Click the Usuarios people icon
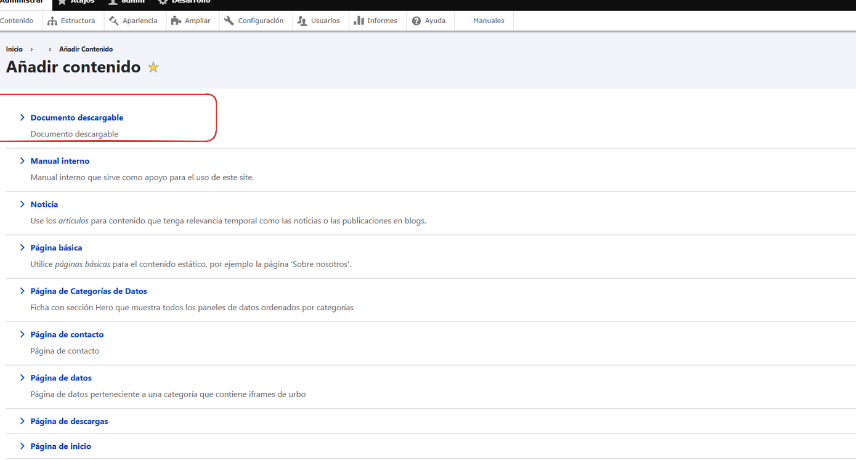The height and width of the screenshot is (460, 856). pos(302,21)
